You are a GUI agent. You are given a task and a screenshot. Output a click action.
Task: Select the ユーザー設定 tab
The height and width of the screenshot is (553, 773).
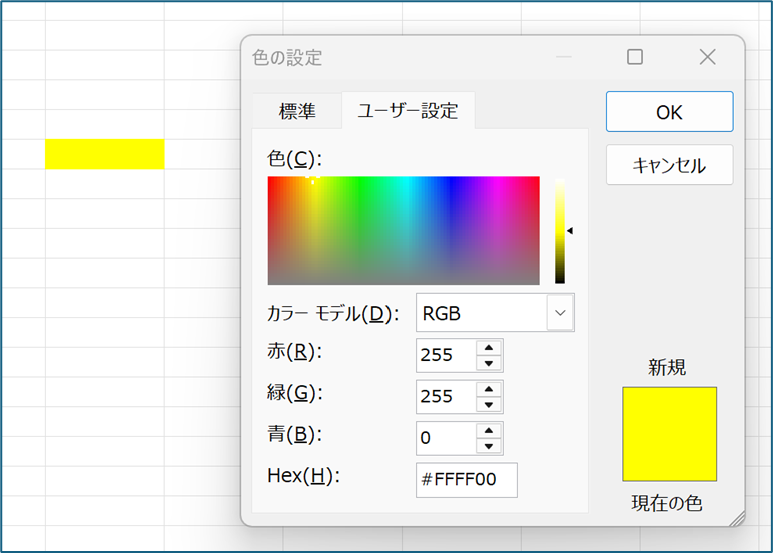pyautogui.click(x=407, y=112)
